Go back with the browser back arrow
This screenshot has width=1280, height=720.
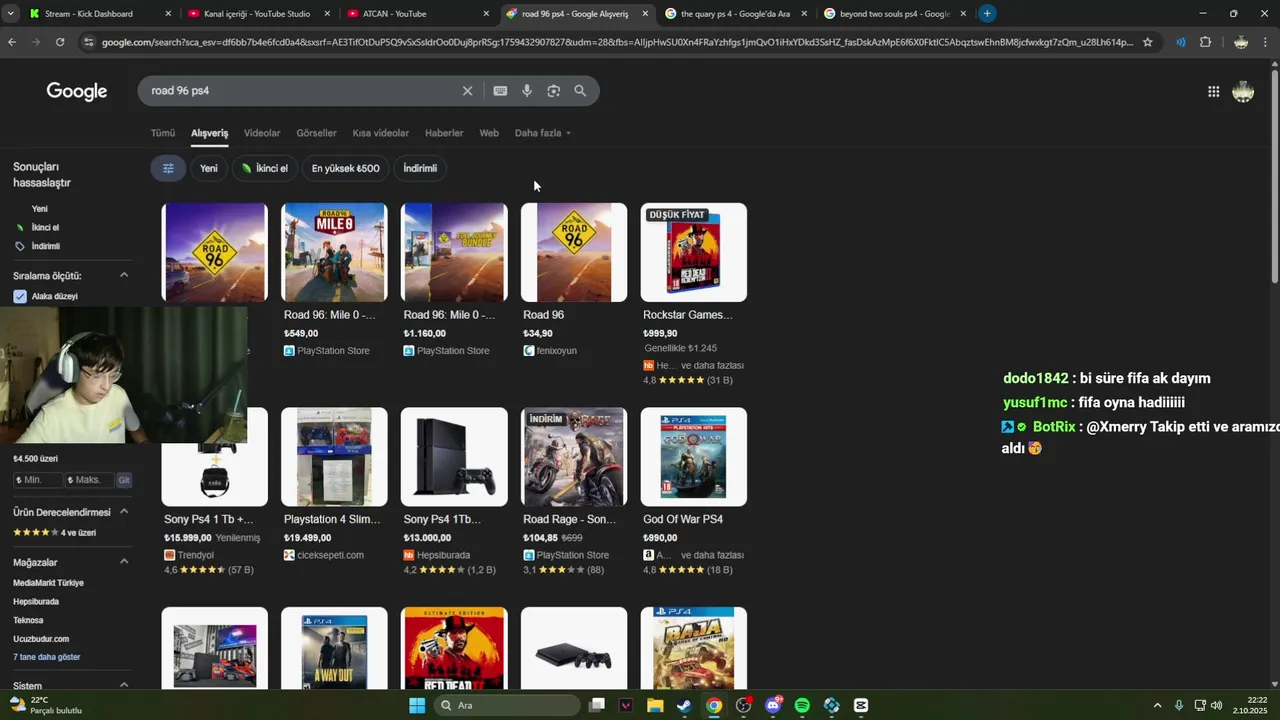[x=12, y=42]
